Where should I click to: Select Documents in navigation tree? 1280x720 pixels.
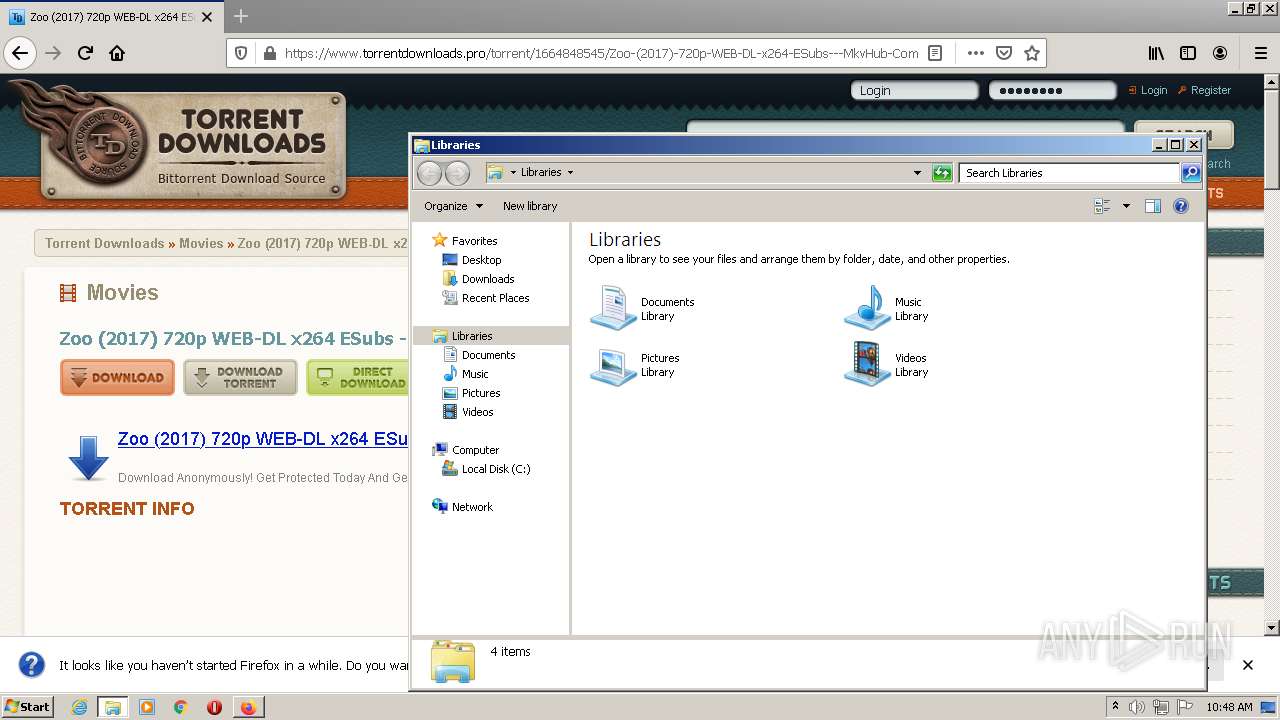tap(488, 355)
